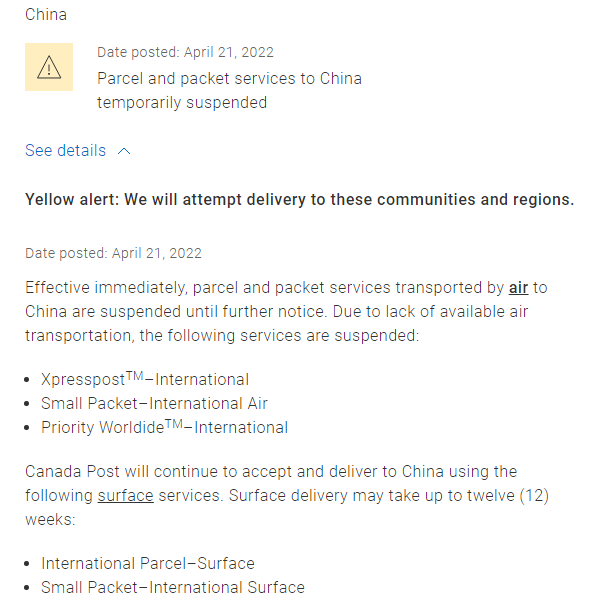Click the bold Yellow alert heading
This screenshot has width=590, height=611.
pos(300,200)
